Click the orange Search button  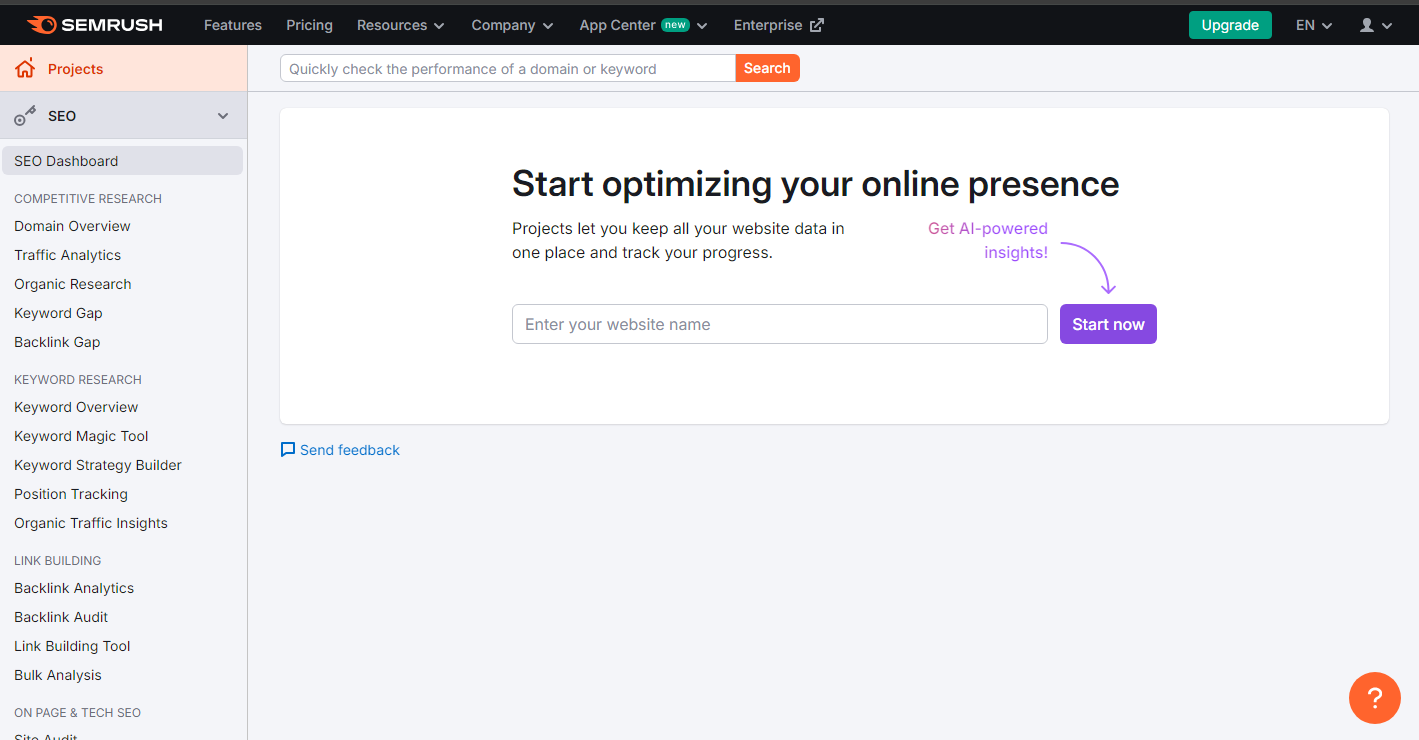tap(767, 68)
